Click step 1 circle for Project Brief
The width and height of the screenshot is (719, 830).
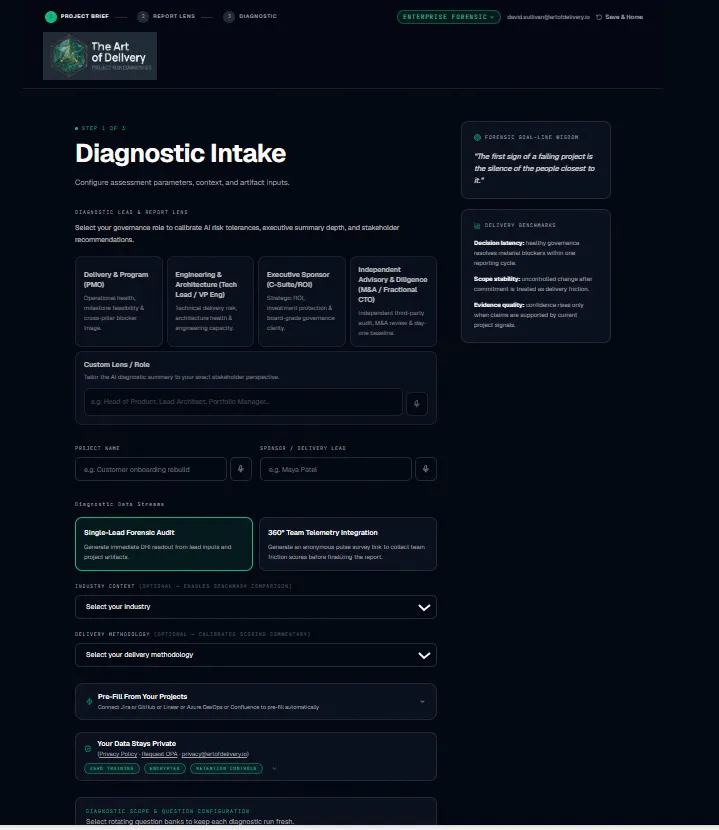click(x=51, y=16)
